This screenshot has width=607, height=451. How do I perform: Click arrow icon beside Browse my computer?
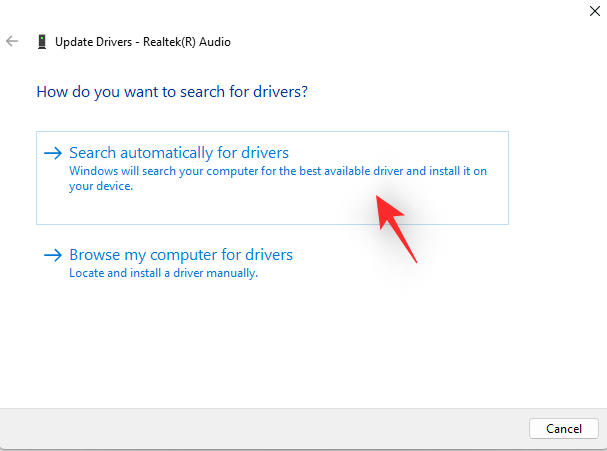point(53,255)
